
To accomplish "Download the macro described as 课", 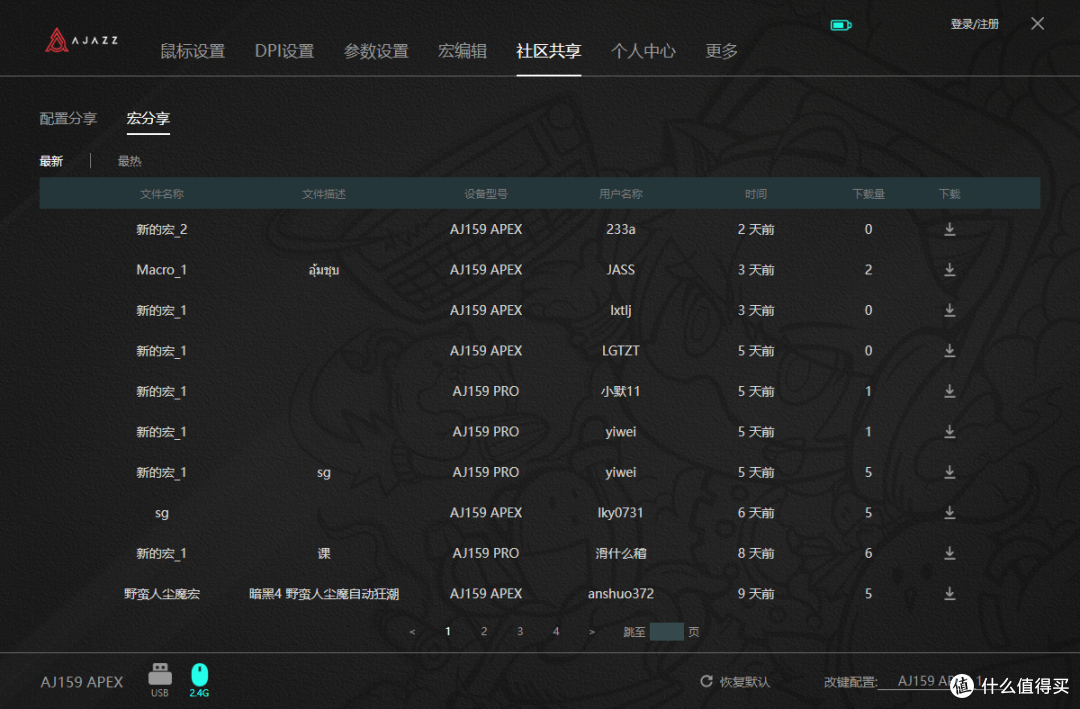I will click(949, 553).
